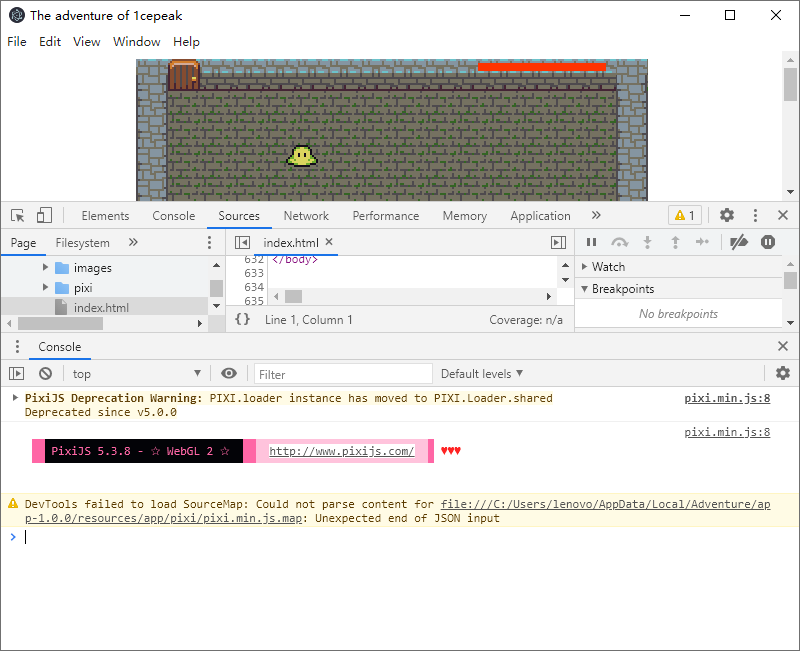Viewport: 800px width, 651px height.
Task: Click the pause script execution button
Action: (x=591, y=242)
